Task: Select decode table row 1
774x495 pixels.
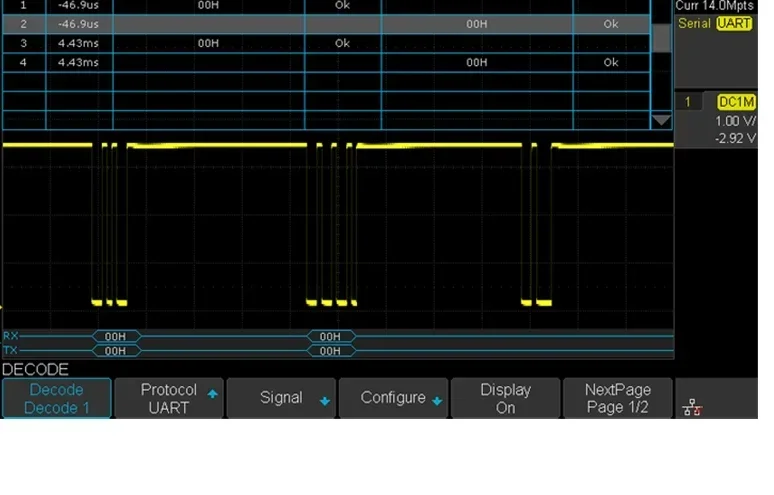Action: coord(326,6)
